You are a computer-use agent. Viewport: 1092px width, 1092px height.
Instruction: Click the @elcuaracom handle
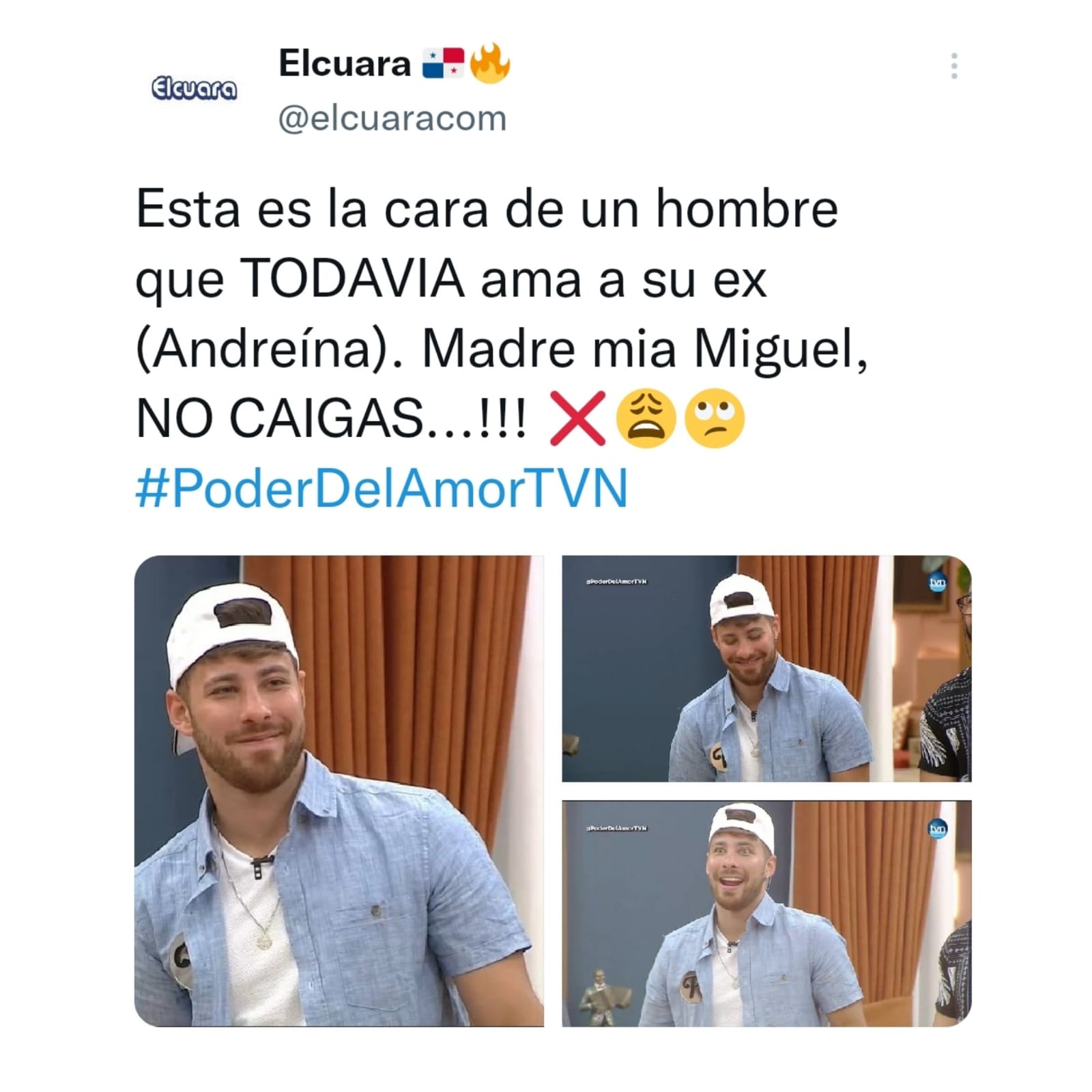click(x=392, y=119)
